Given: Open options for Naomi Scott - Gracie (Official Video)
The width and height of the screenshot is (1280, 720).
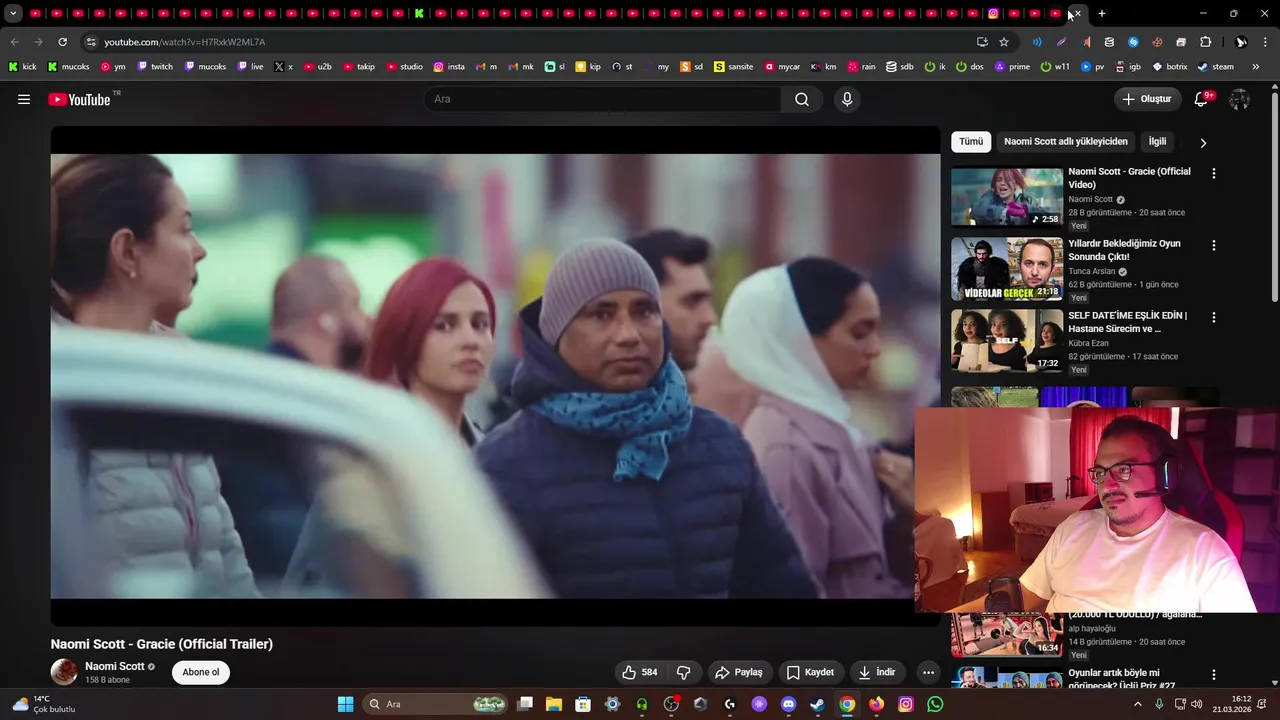Looking at the screenshot, I should tap(1214, 173).
